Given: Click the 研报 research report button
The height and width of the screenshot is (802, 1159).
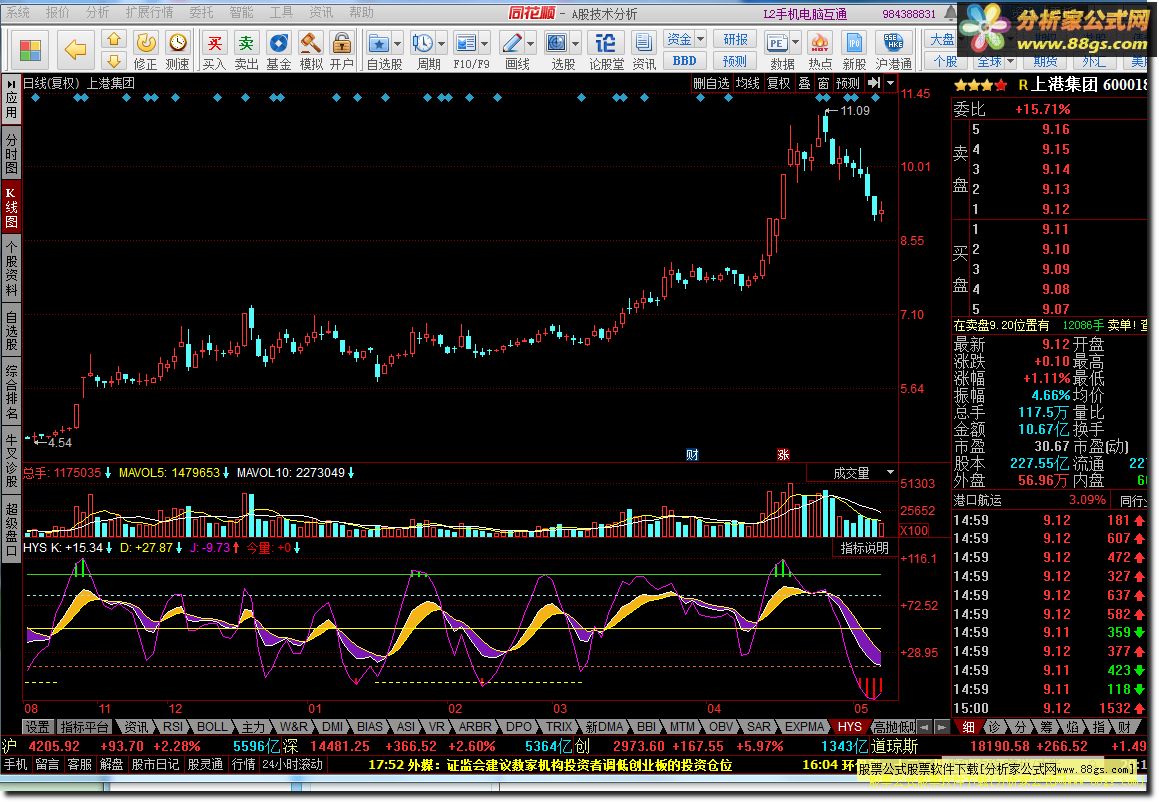Looking at the screenshot, I should tap(735, 38).
